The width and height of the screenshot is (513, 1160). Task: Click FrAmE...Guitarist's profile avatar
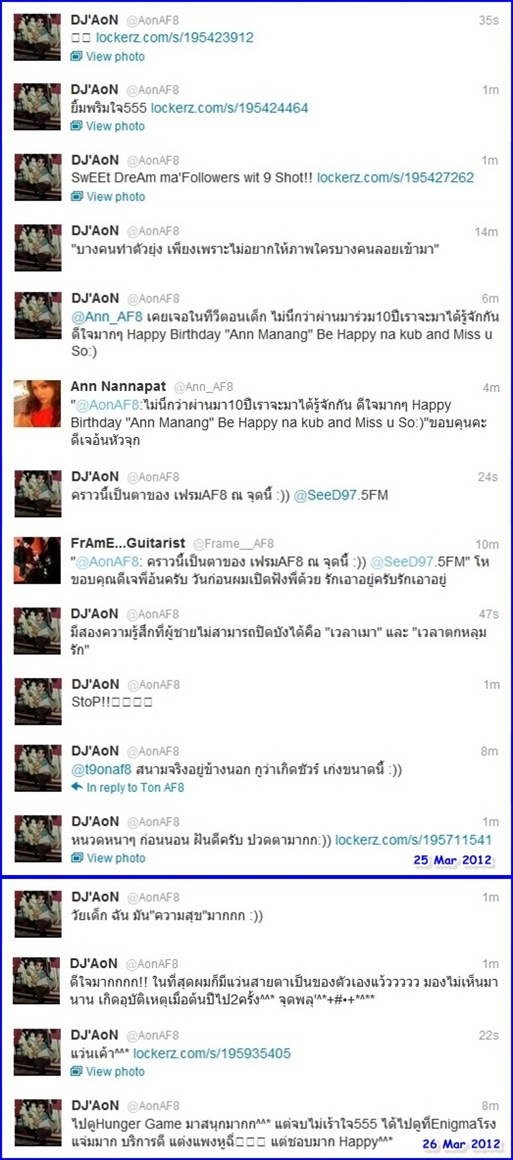pyautogui.click(x=37, y=560)
